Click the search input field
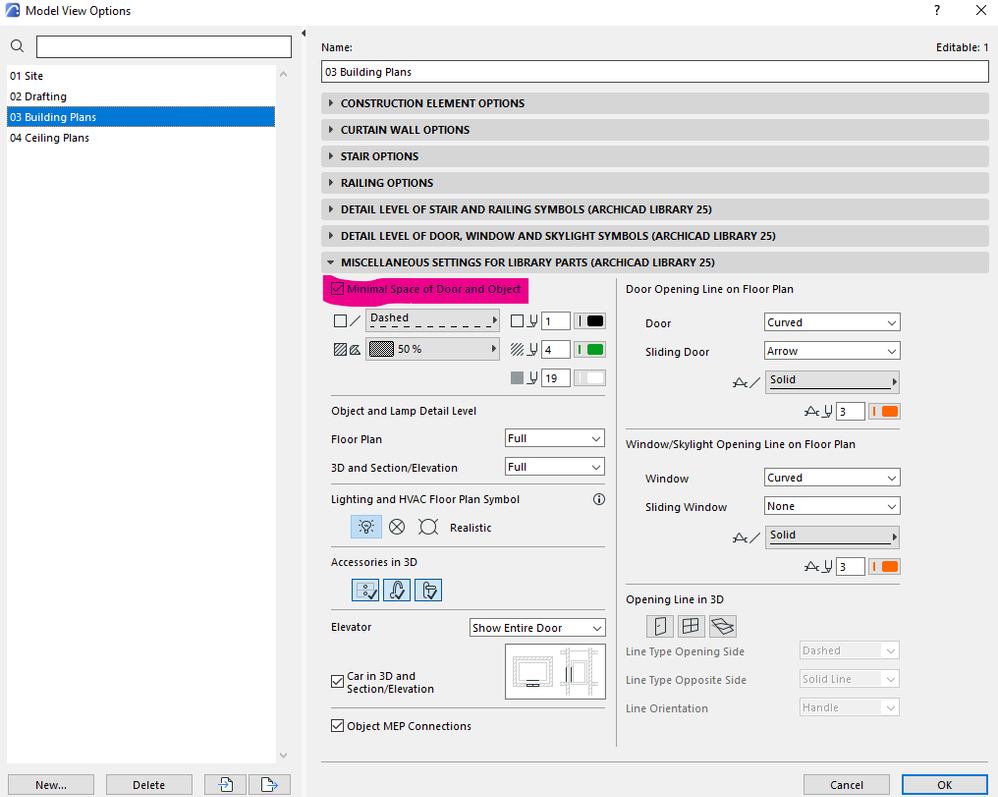 tap(164, 46)
